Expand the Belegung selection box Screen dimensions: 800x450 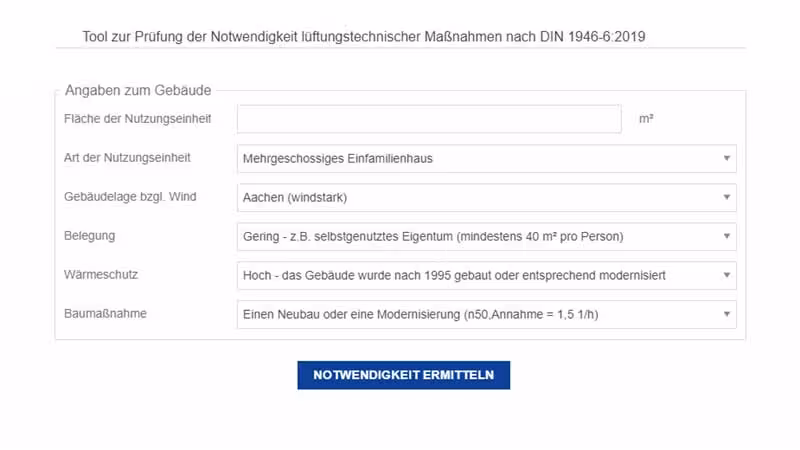coord(486,237)
